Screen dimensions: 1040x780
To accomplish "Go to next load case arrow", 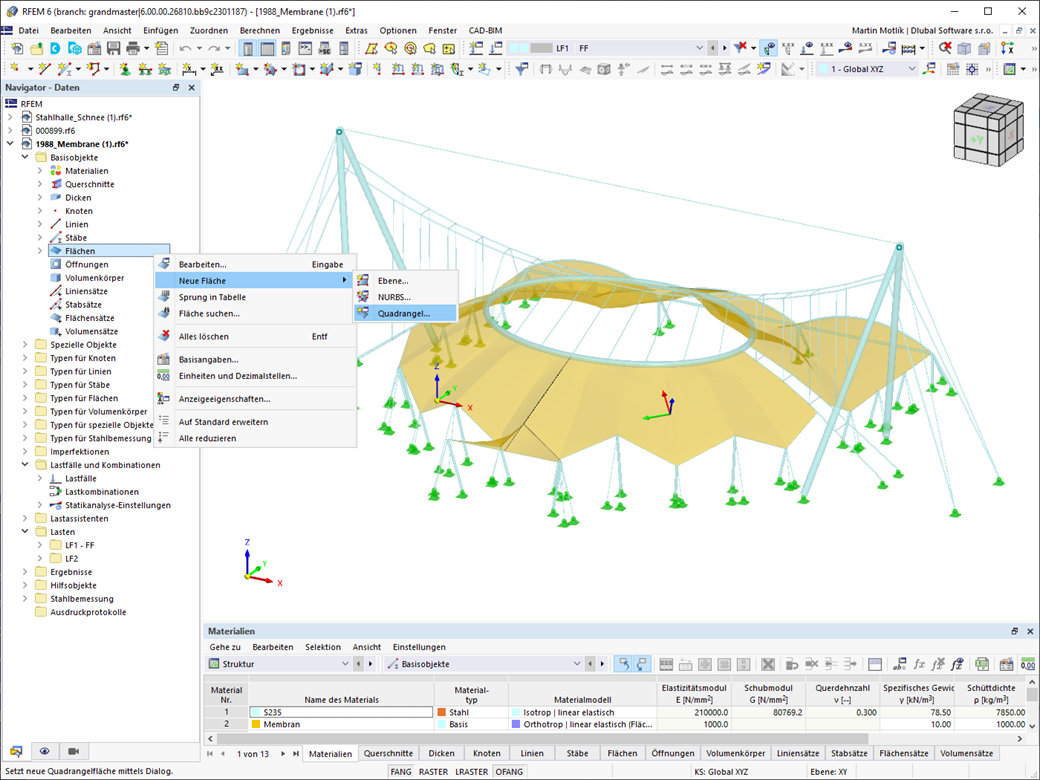I will coord(724,48).
